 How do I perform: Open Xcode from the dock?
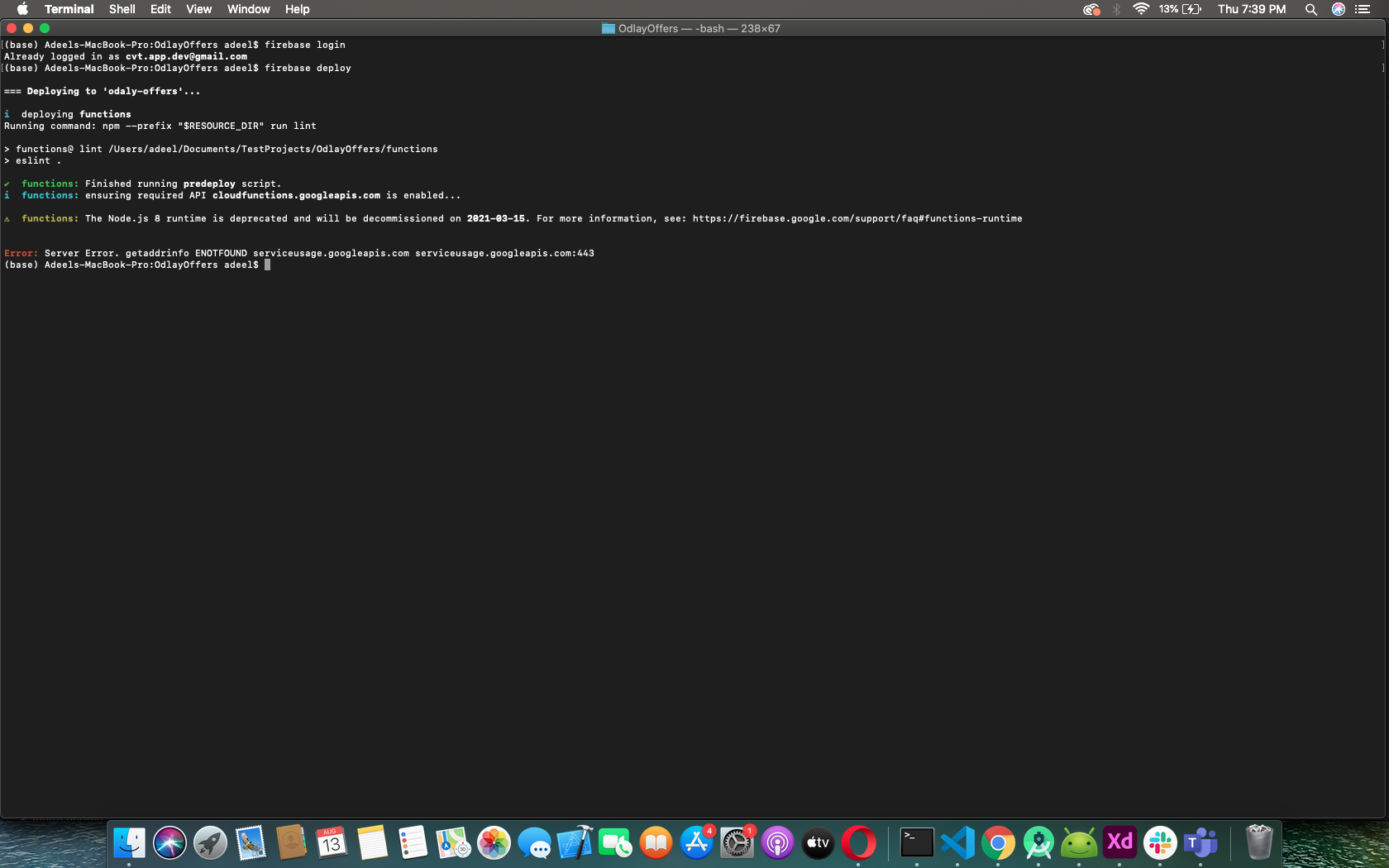(575, 843)
